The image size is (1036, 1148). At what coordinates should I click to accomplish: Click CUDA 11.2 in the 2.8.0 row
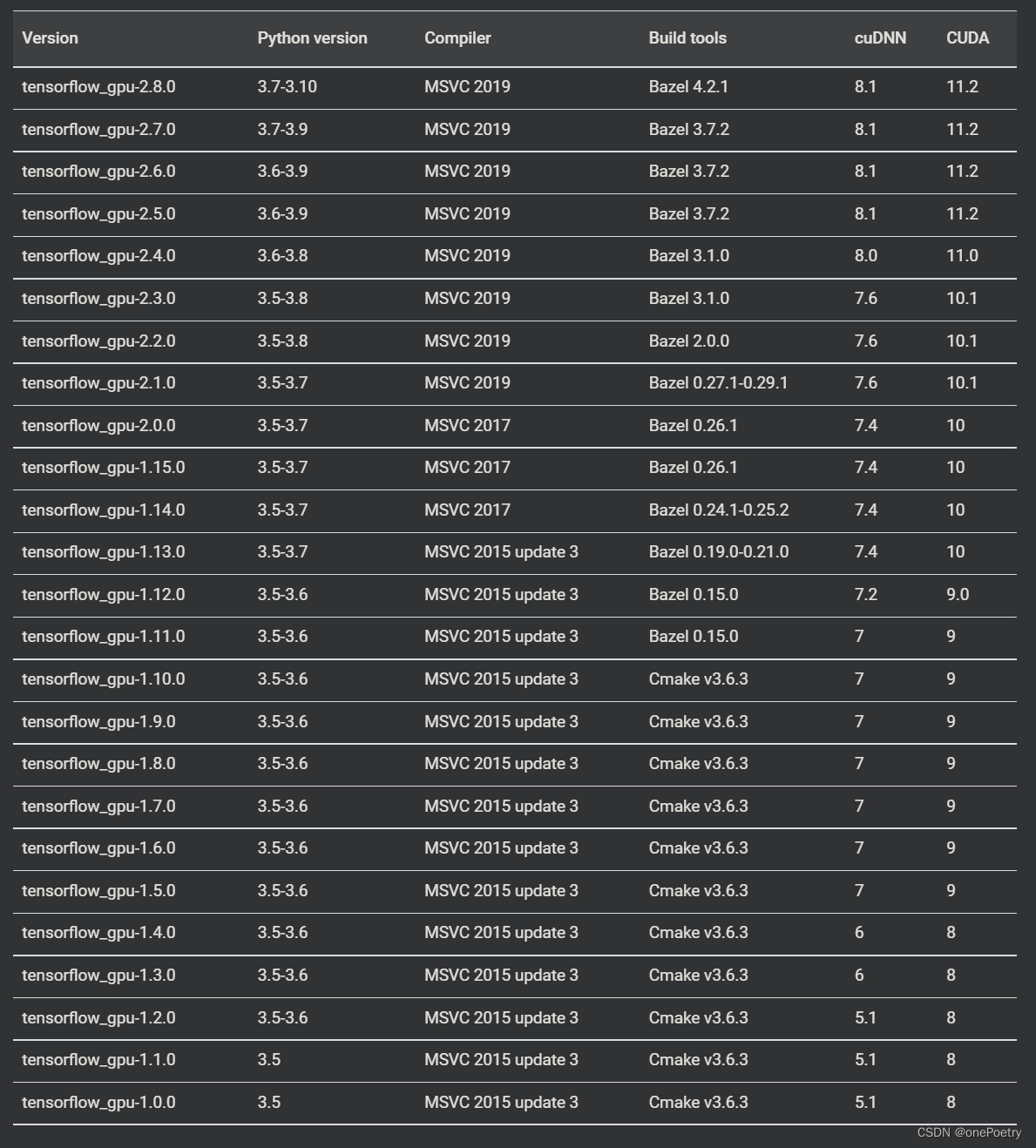pyautogui.click(x=962, y=87)
